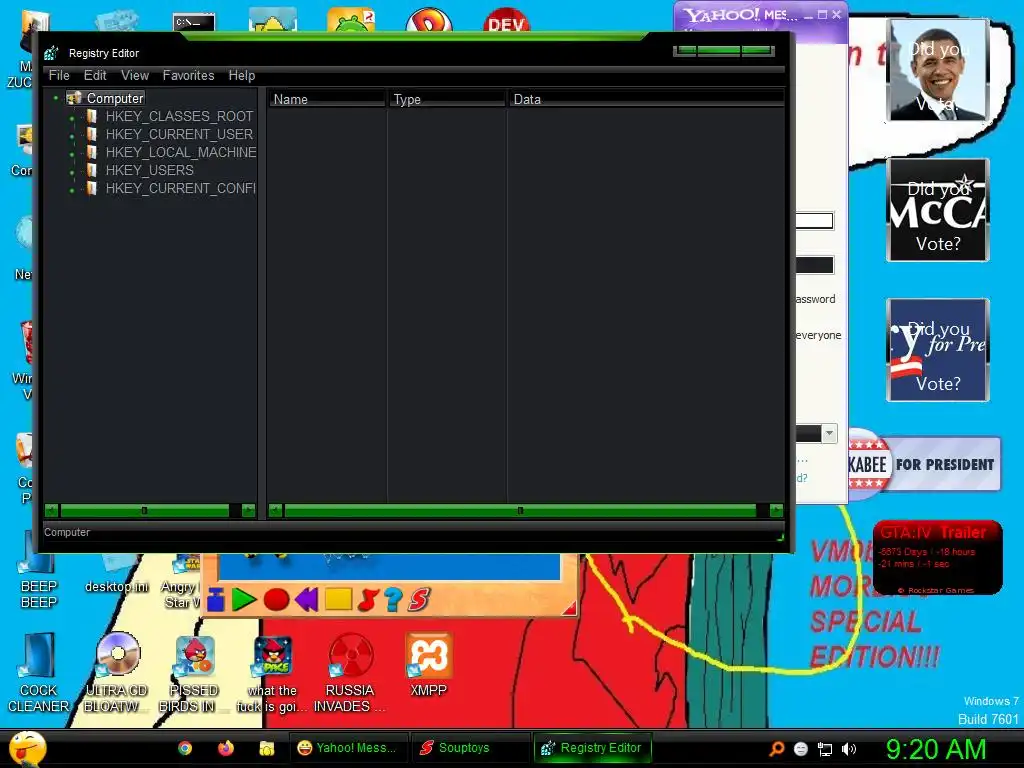Select the desktop.ini file icon
This screenshot has width=1024, height=768.
[117, 575]
